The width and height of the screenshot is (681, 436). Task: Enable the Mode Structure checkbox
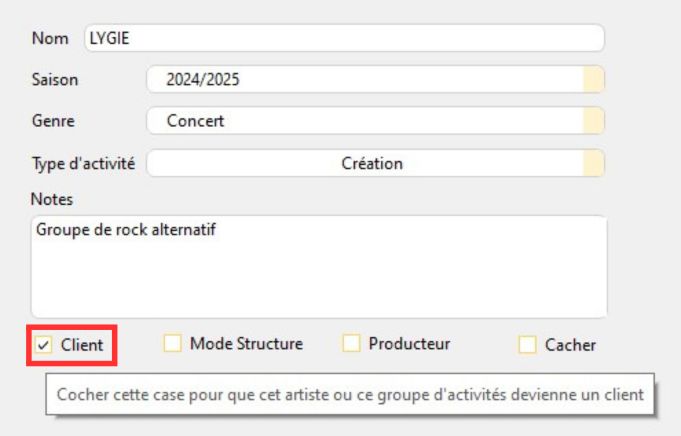pyautogui.click(x=173, y=344)
